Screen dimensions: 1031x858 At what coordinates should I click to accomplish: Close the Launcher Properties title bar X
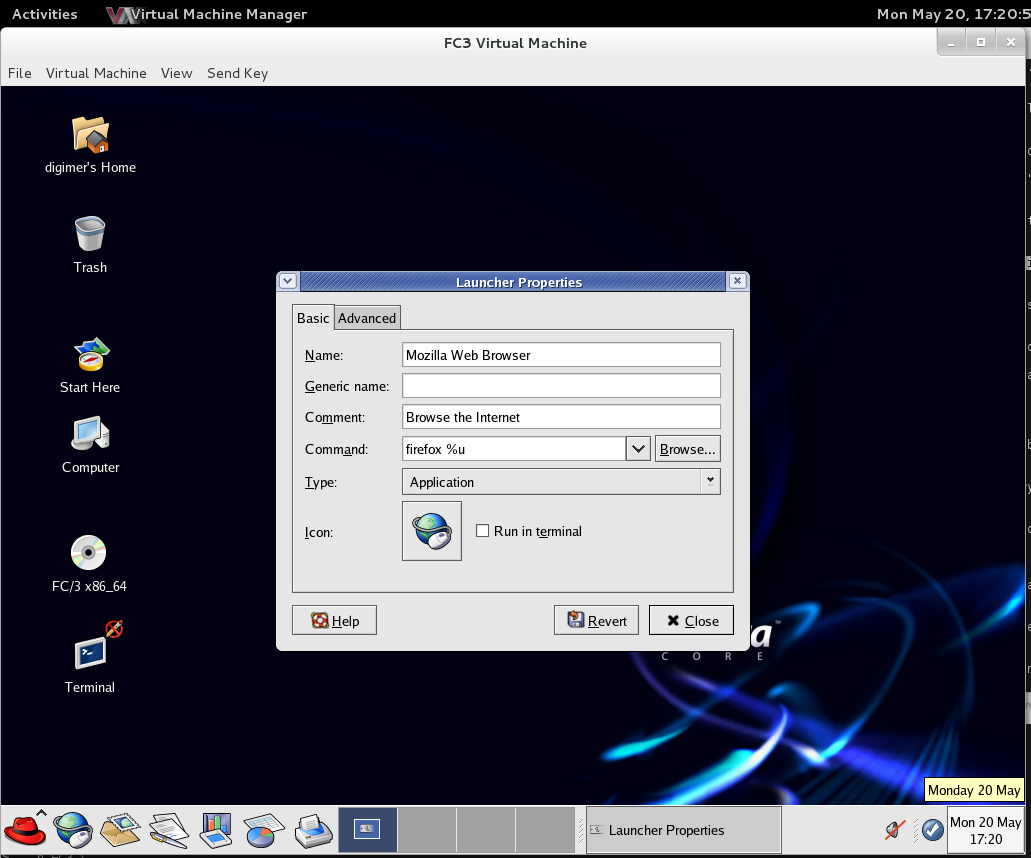738,281
